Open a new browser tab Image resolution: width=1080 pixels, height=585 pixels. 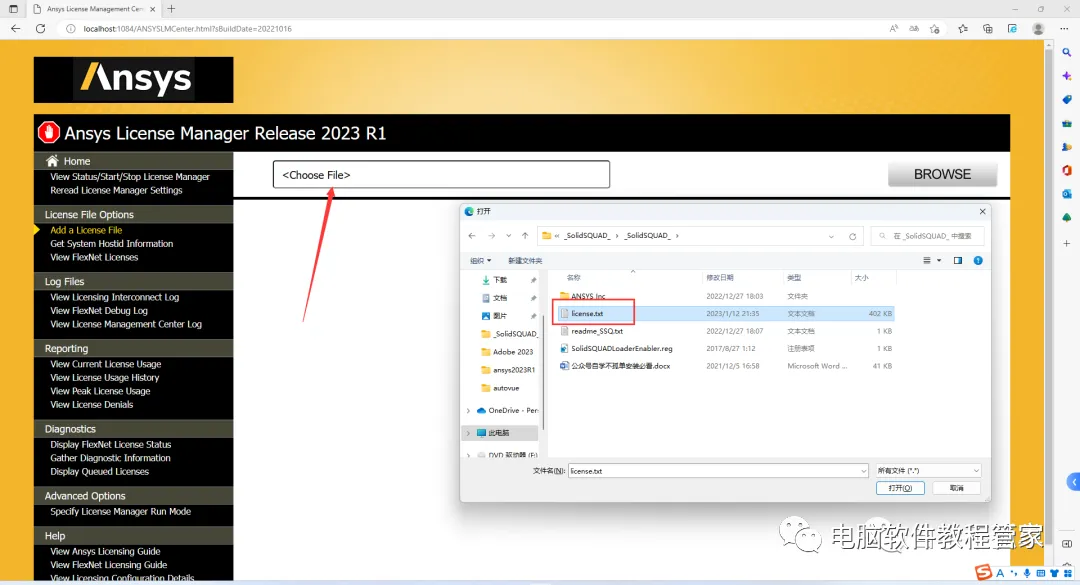point(172,9)
